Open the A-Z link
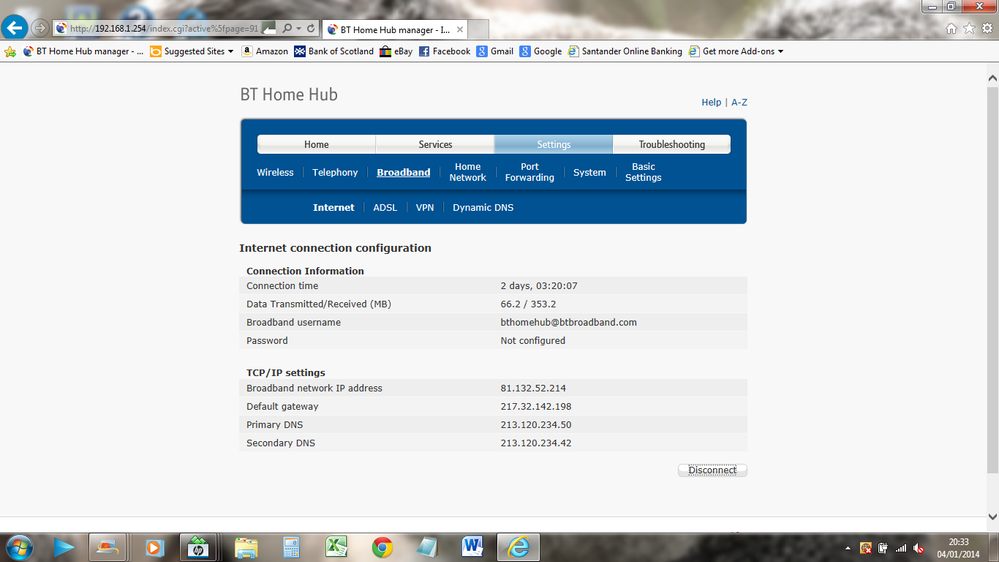 pyautogui.click(x=739, y=102)
